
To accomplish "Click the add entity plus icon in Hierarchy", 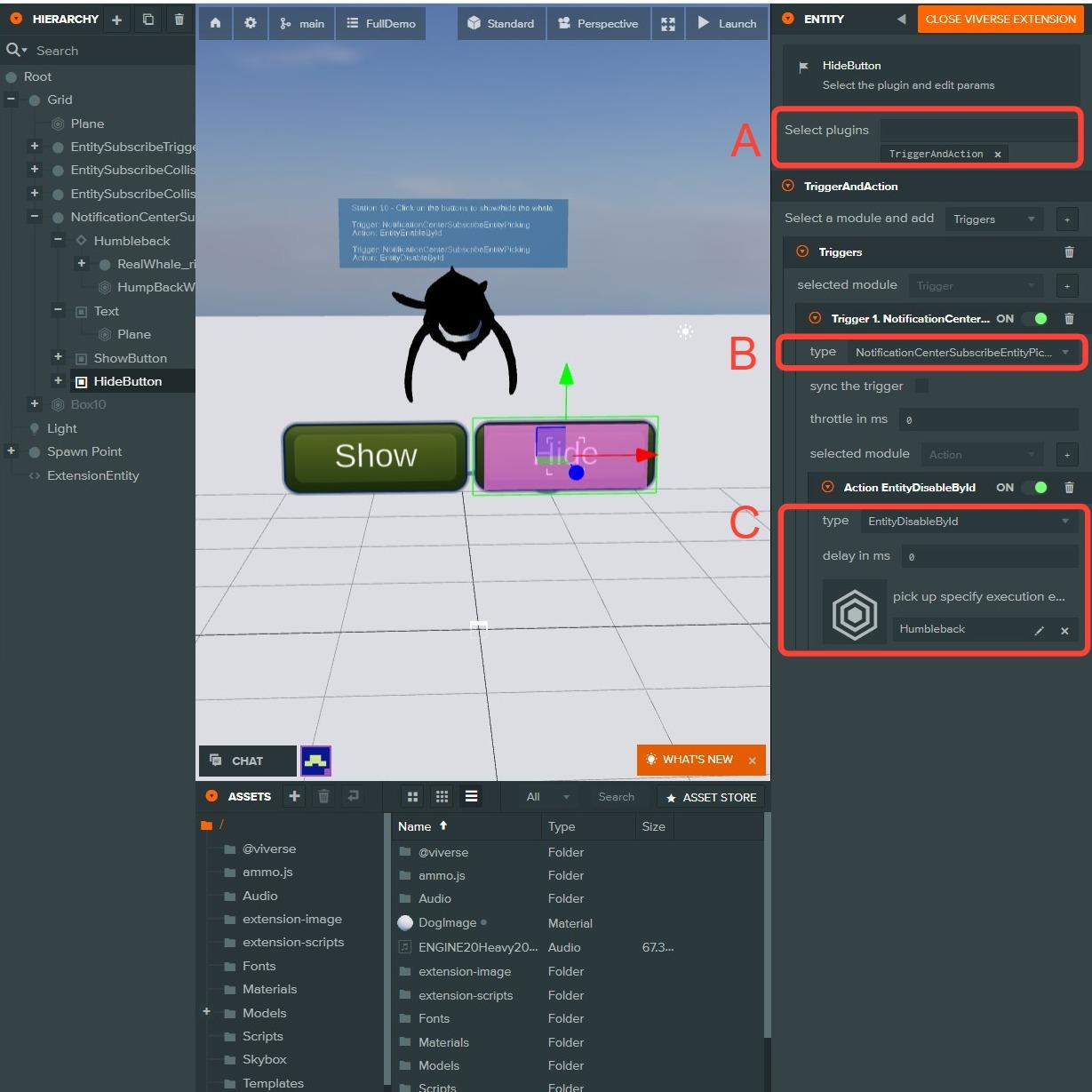I will tap(116, 19).
